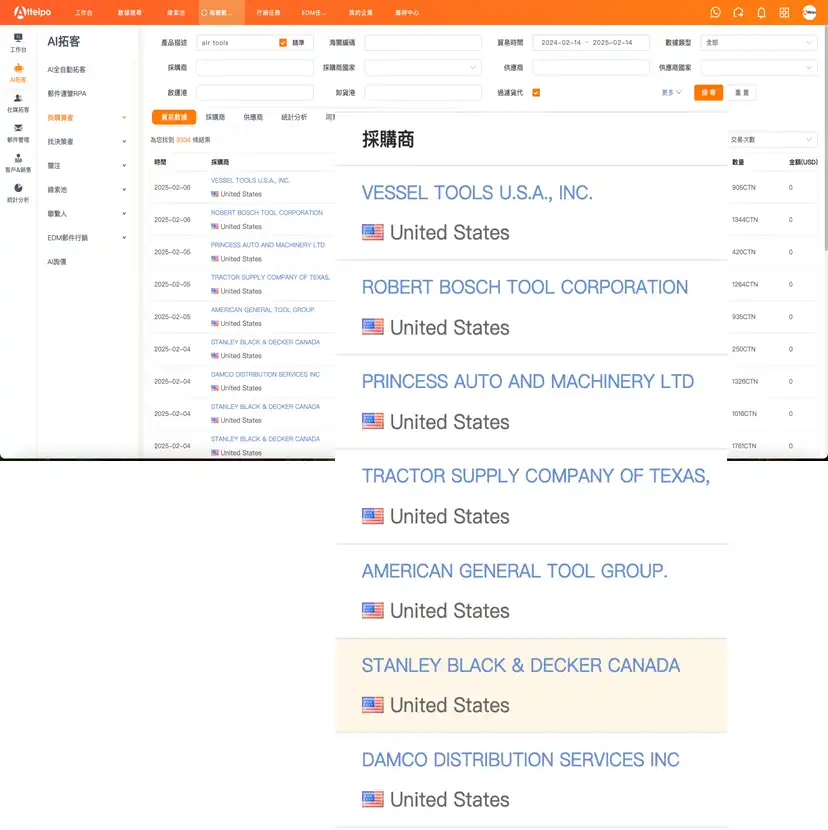Open STANLEY BLACK & DECKER CANADA in enlarged panel
Screen dimensions: 828x830
(x=521, y=665)
